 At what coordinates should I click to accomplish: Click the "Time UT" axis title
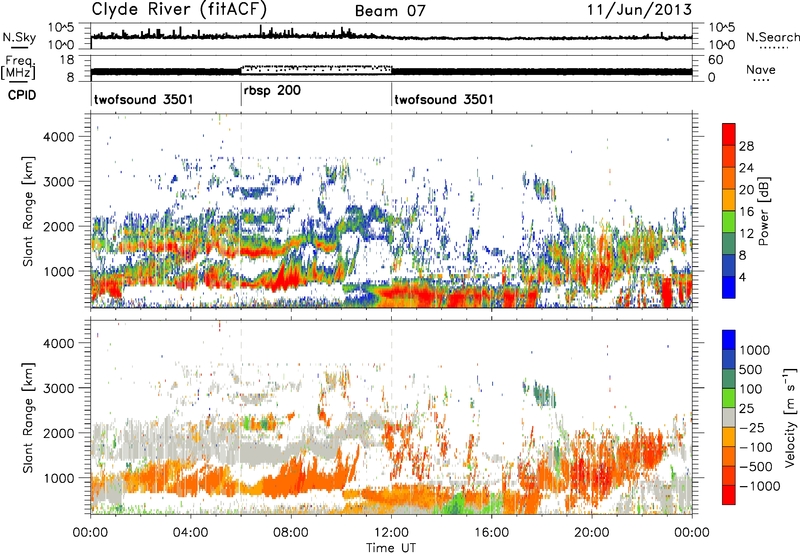click(x=391, y=548)
